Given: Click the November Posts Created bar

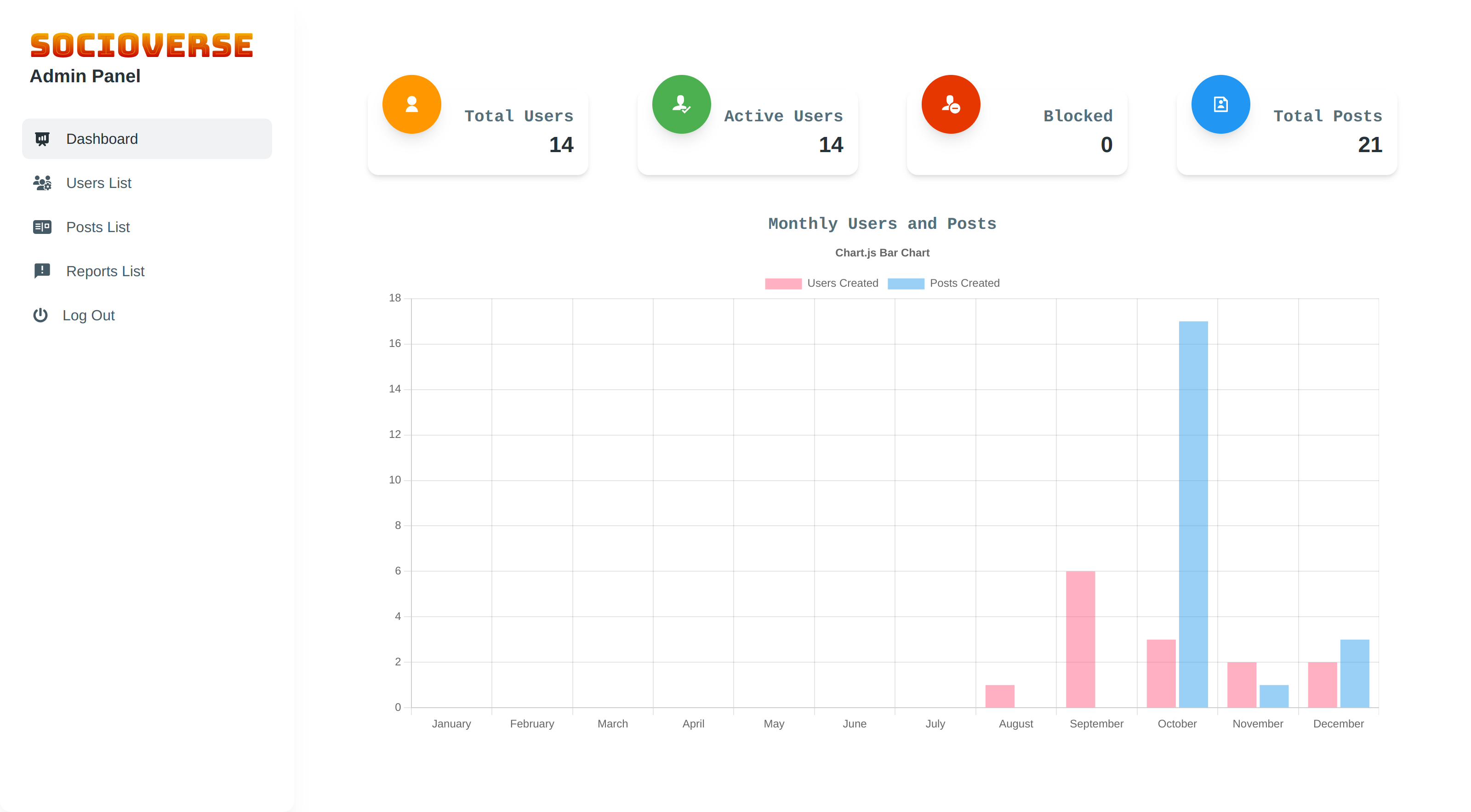Looking at the screenshot, I should click(1274, 696).
